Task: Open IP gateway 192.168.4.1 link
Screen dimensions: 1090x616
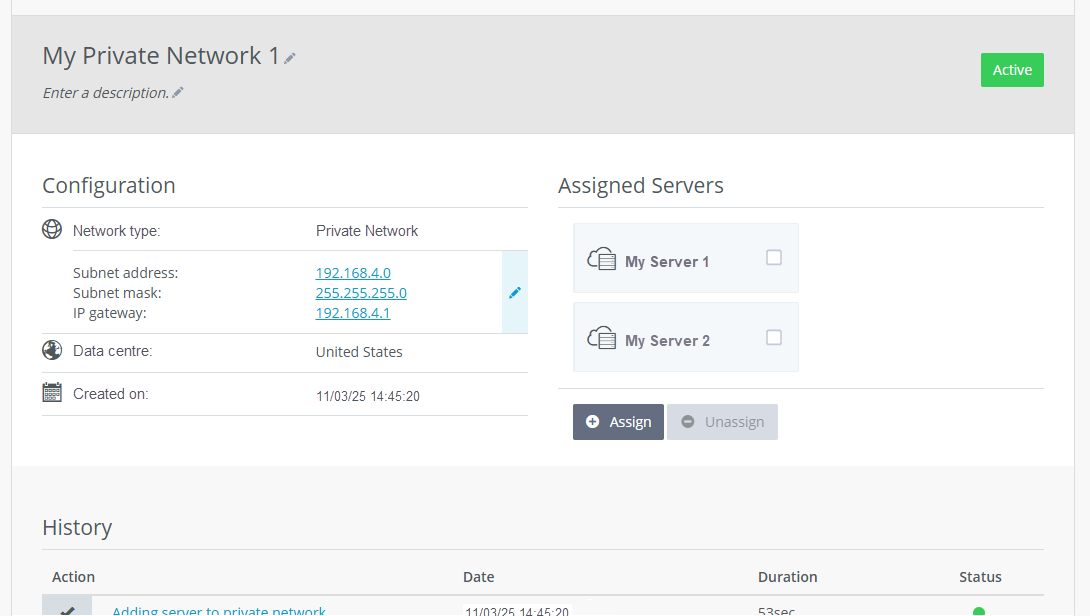Action: 353,314
